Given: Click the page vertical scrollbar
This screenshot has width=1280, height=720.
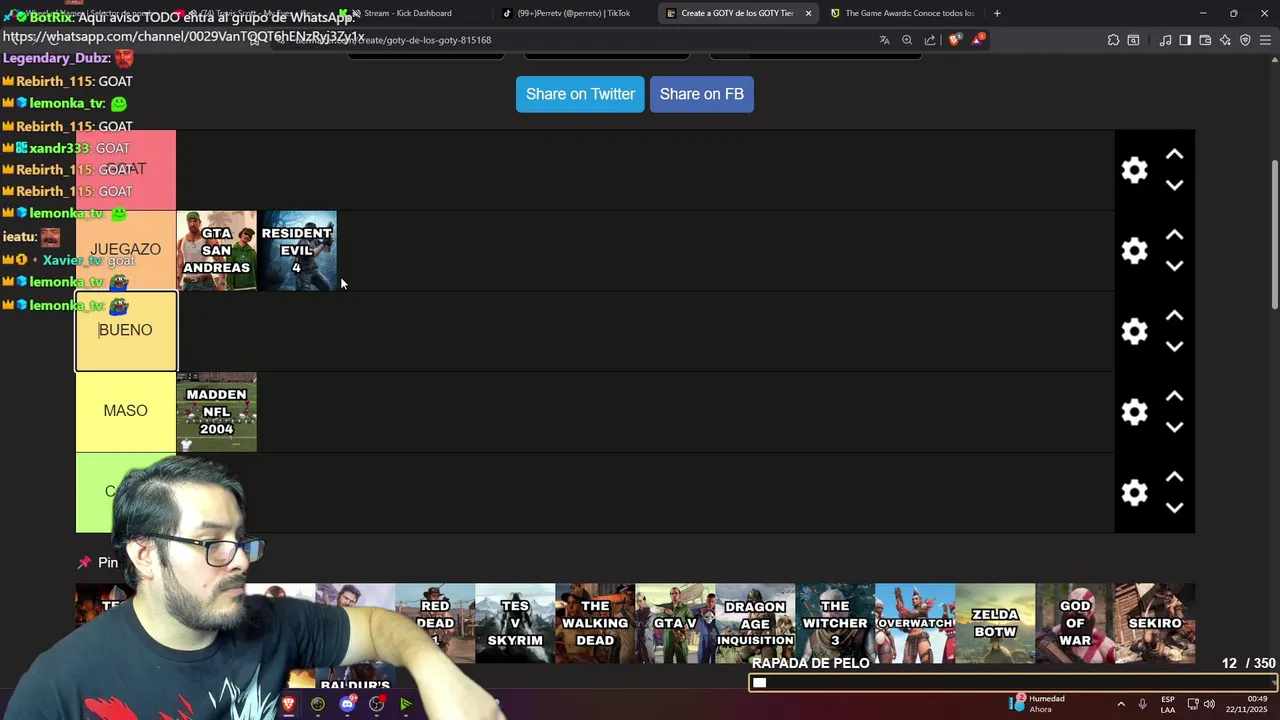Looking at the screenshot, I should [1274, 235].
